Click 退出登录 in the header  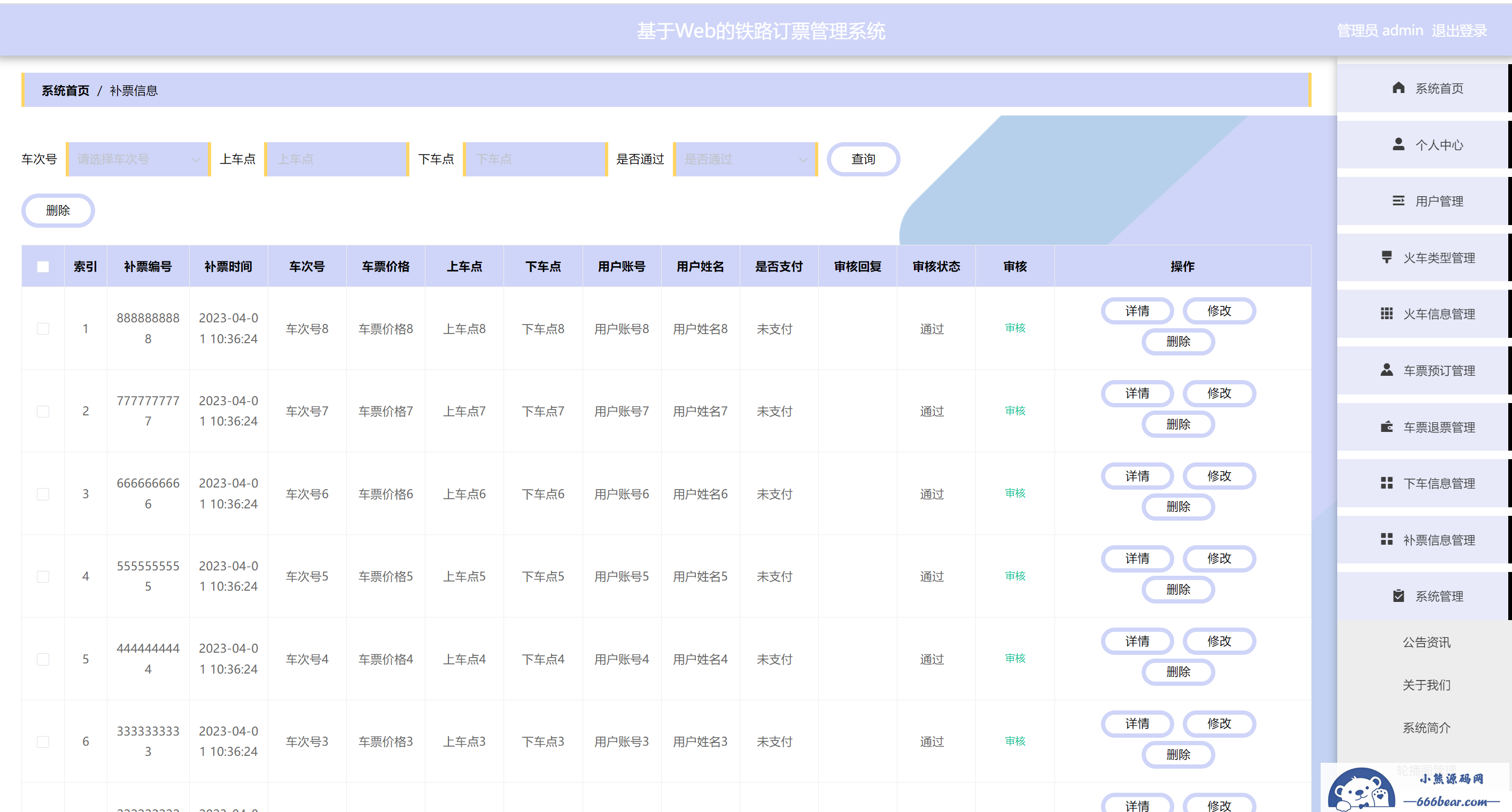click(x=1459, y=30)
